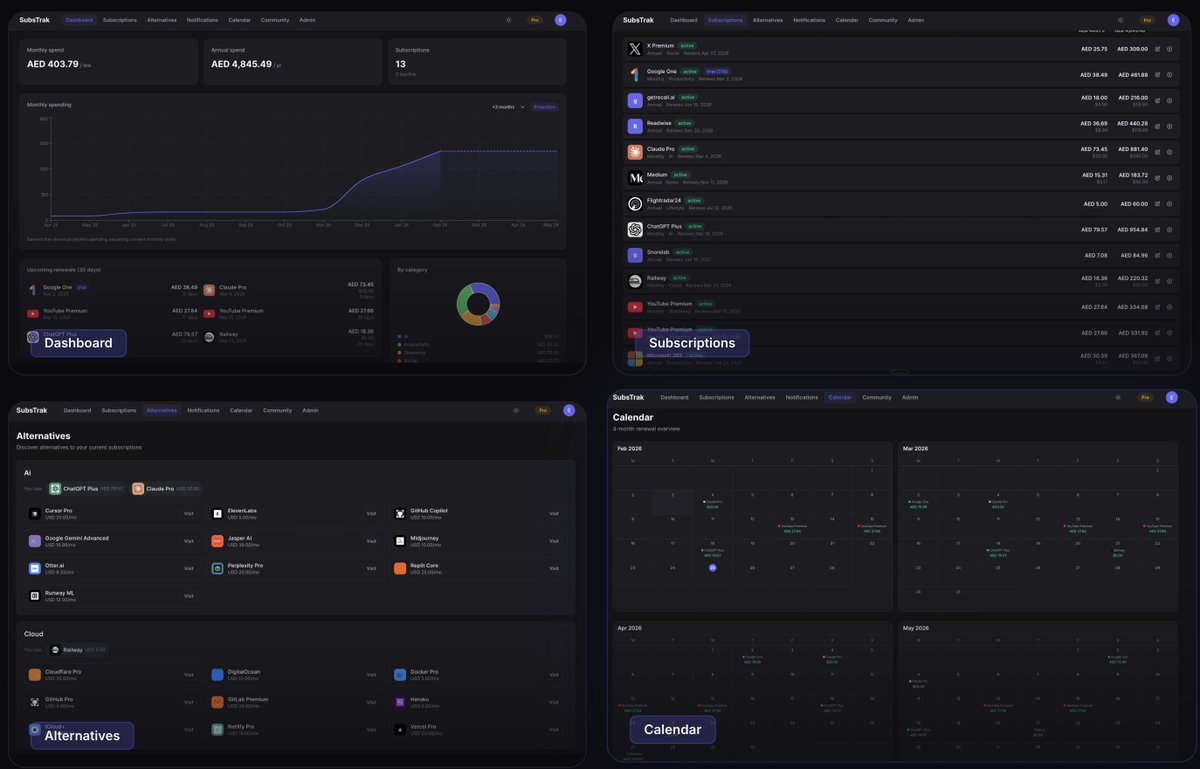Viewport: 1200px width, 769px height.
Task: Click the Mar 2026 month header in Calendar
Action: [916, 449]
